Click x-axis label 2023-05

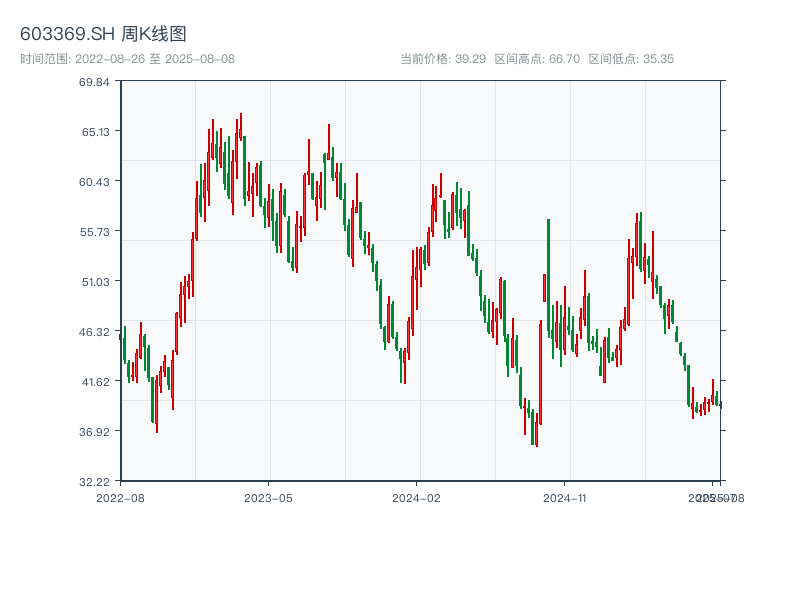[x=268, y=498]
